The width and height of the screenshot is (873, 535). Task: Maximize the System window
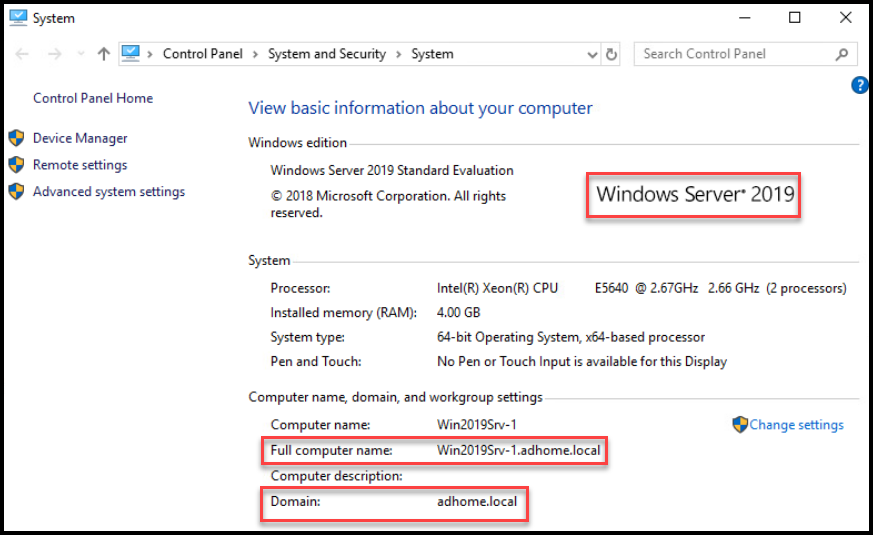pos(794,18)
